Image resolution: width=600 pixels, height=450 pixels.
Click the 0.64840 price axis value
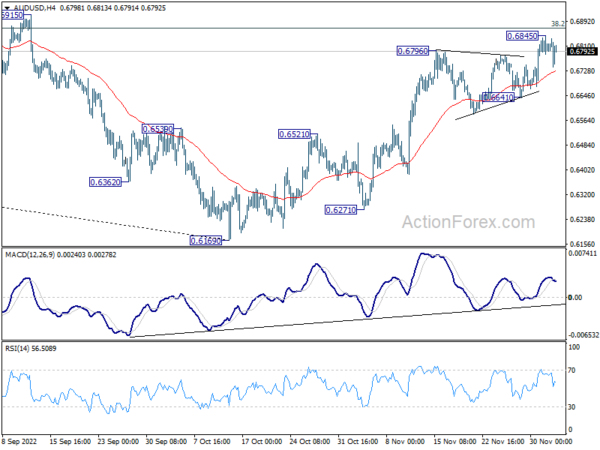(x=582, y=145)
